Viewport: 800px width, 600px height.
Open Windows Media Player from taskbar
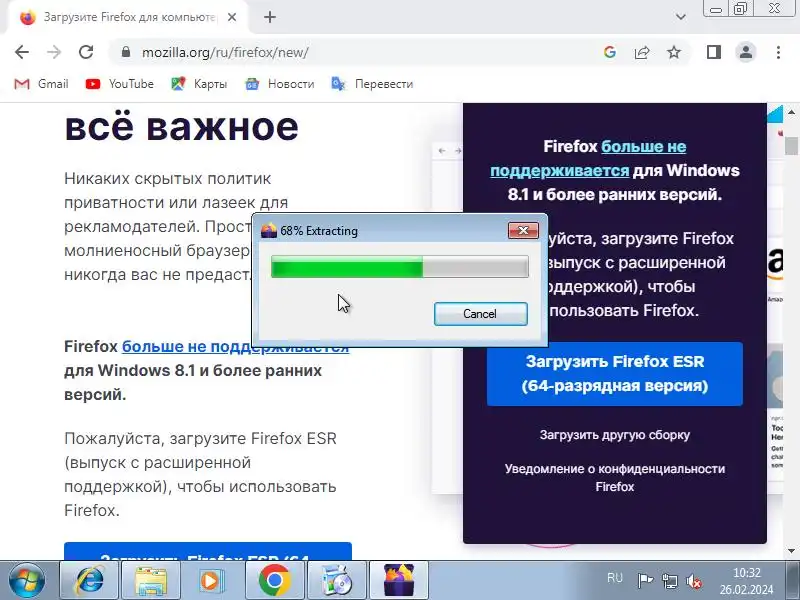click(x=212, y=581)
